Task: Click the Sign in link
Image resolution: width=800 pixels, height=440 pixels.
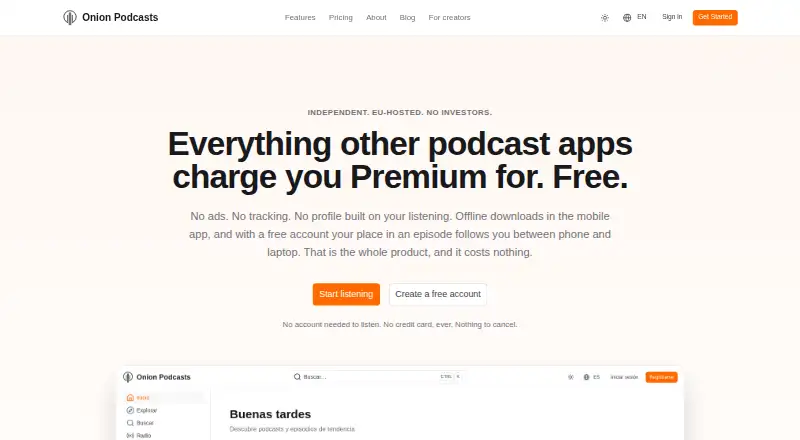Action: tap(672, 17)
